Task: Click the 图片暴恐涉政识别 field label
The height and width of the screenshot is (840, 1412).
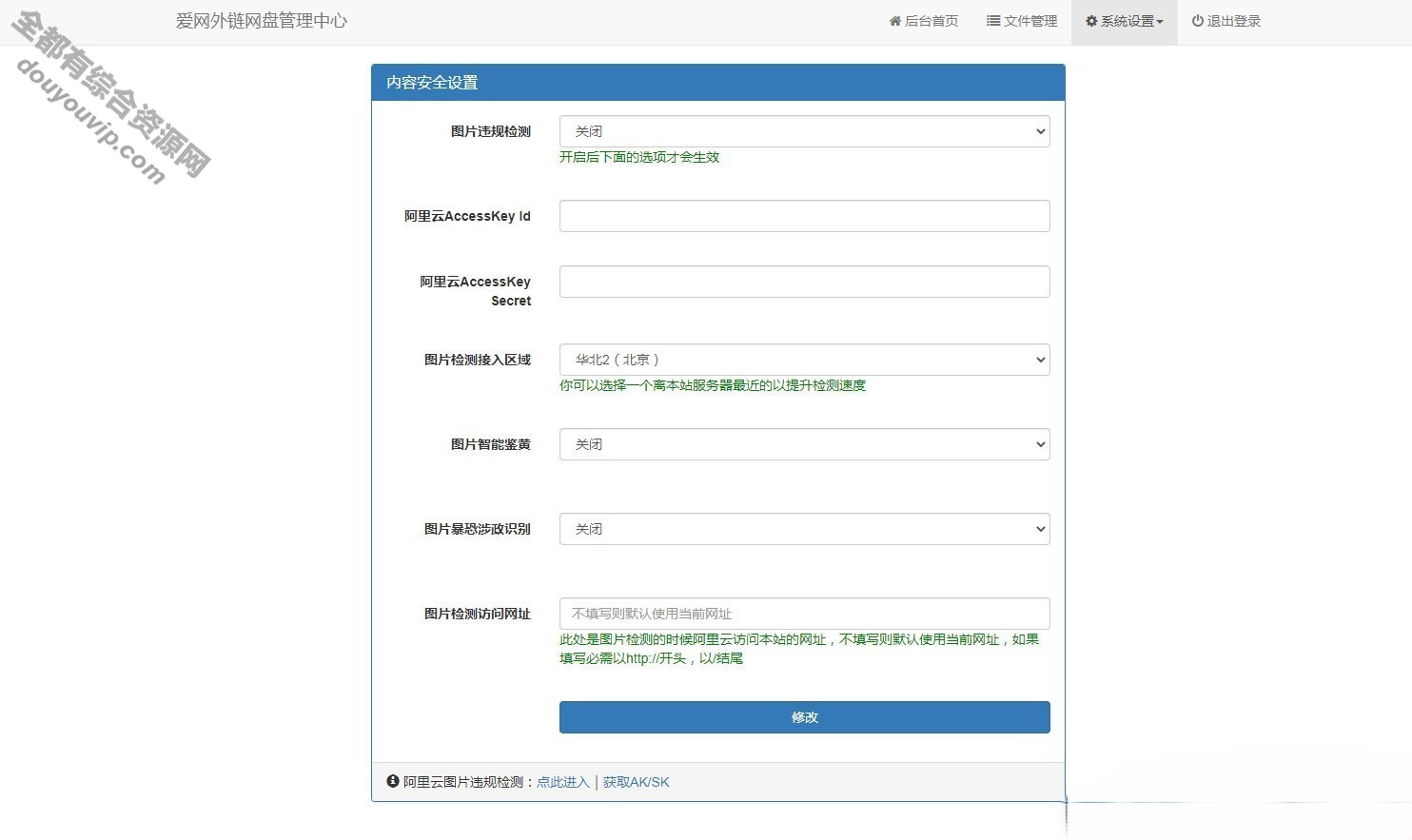Action: point(478,529)
